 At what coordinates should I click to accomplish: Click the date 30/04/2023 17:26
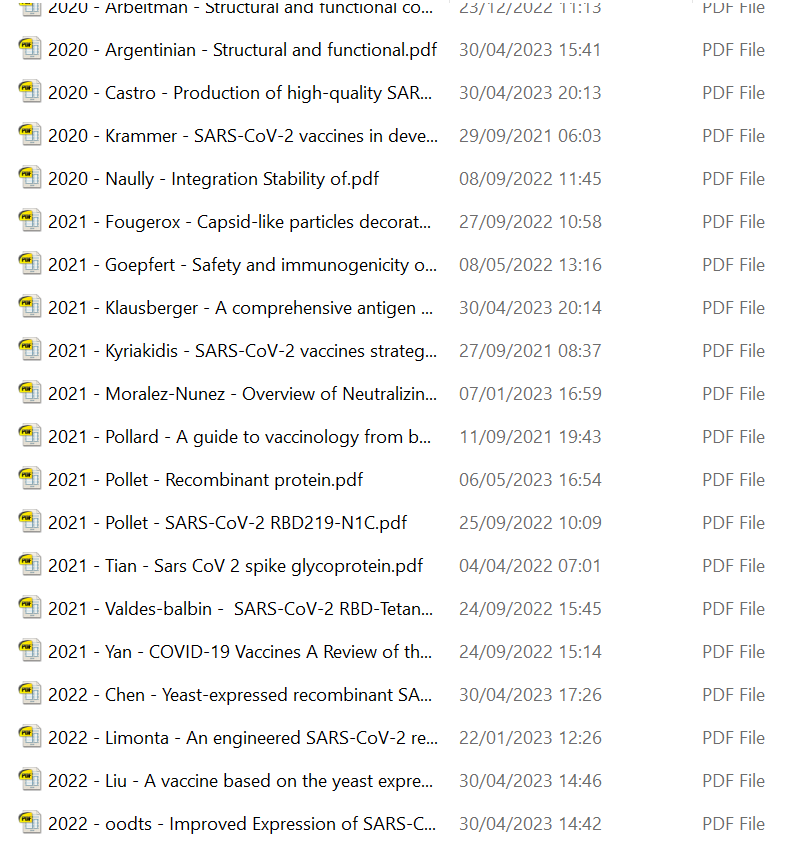(530, 695)
